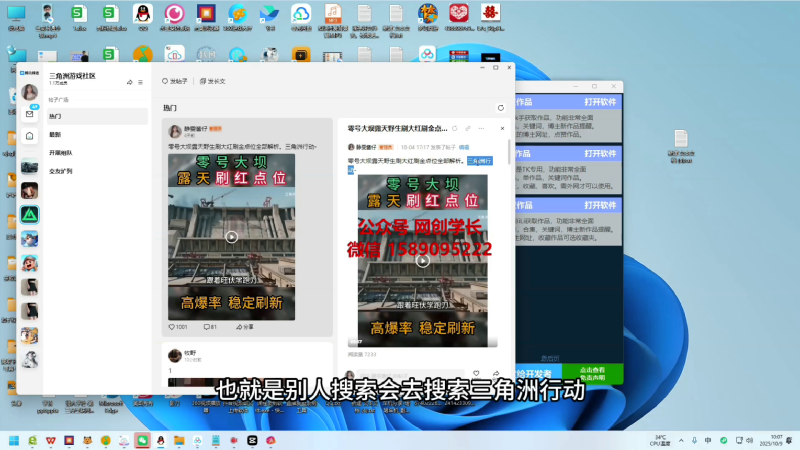Share the post using bottom share arrow icon
Image resolution: width=800 pixels, height=450 pixels.
click(496, 373)
